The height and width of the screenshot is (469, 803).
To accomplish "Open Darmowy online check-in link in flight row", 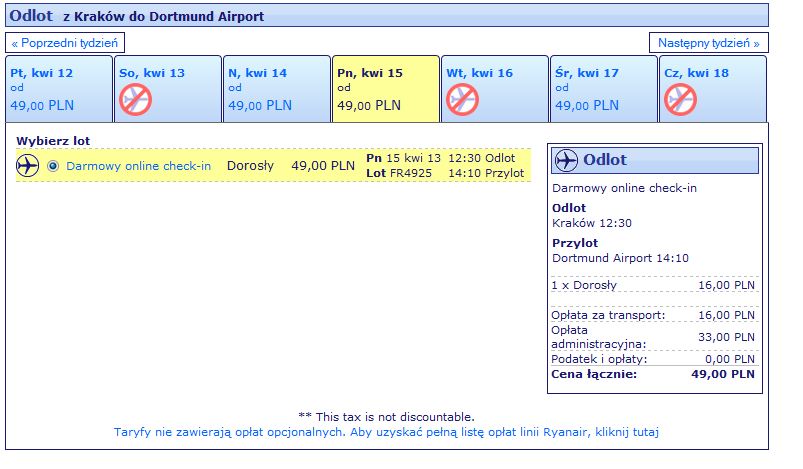I will [139, 166].
